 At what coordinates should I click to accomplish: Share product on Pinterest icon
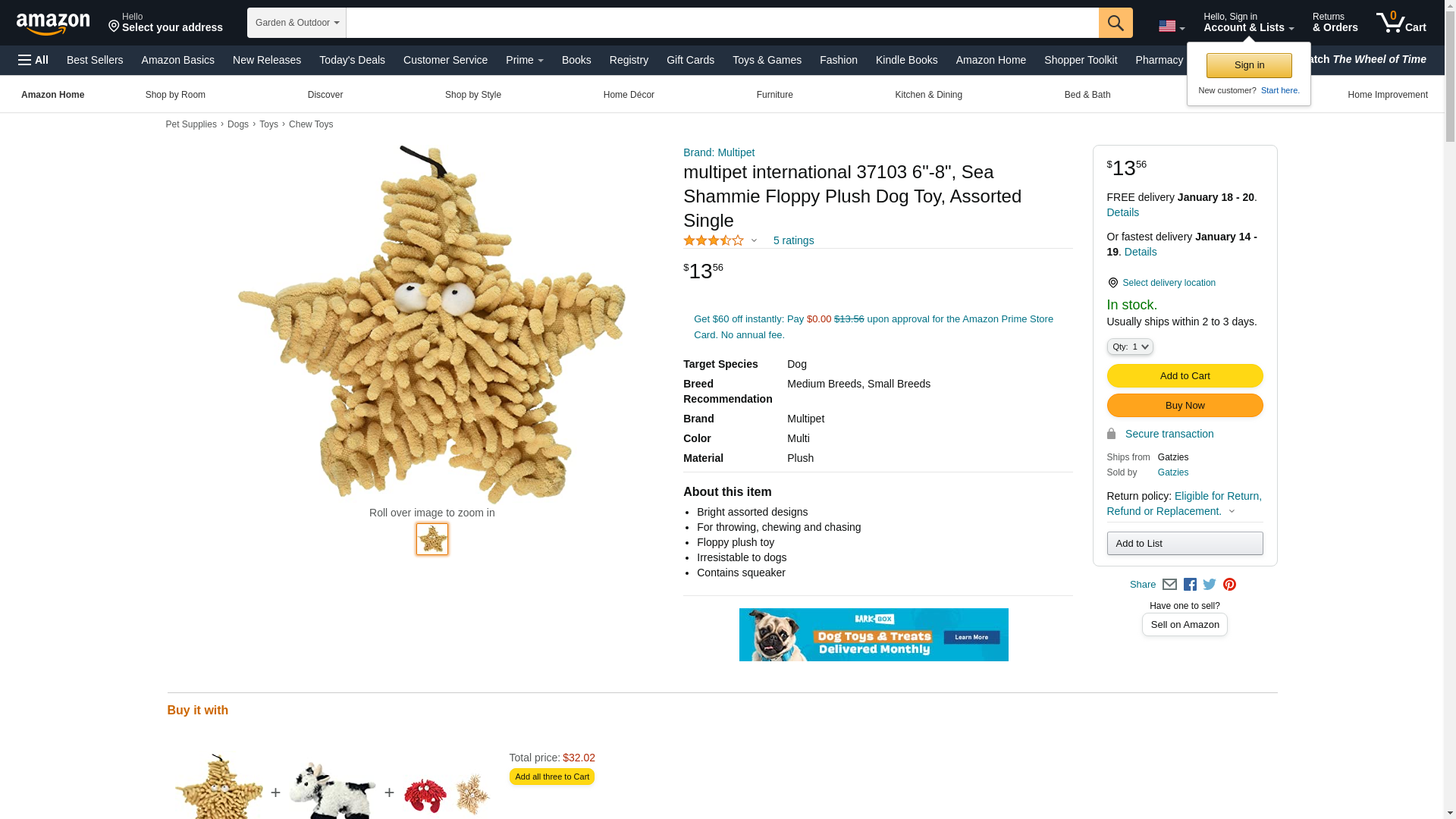pyautogui.click(x=1229, y=585)
